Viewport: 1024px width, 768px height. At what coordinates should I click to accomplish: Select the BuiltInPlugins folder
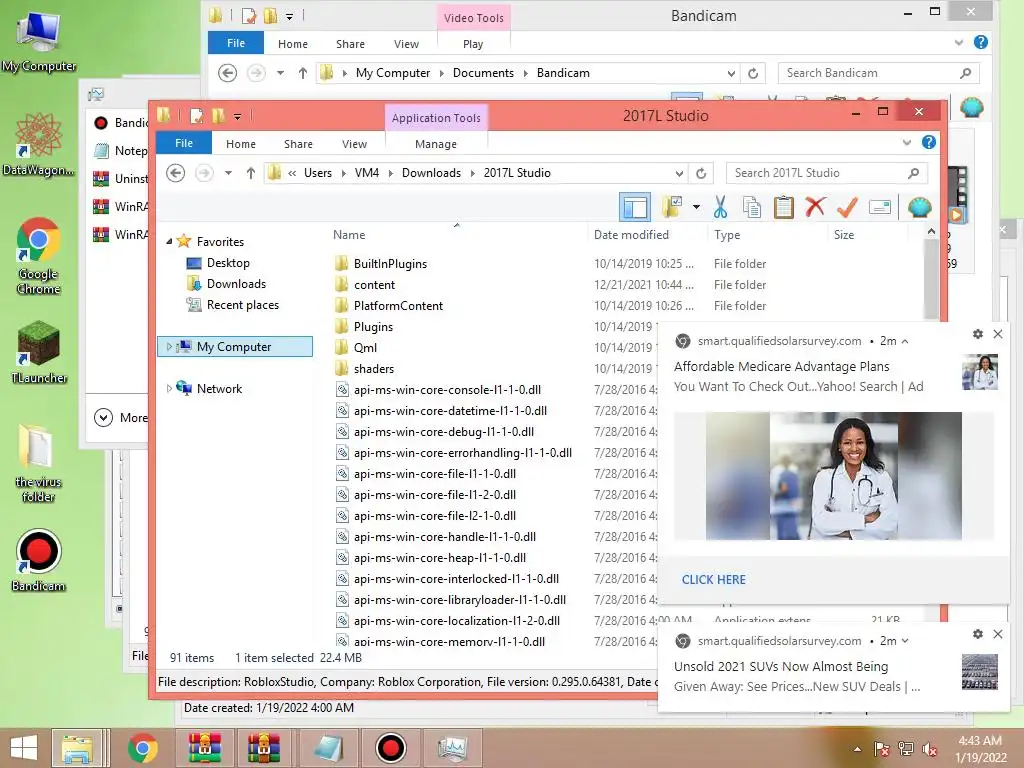pyautogui.click(x=390, y=264)
